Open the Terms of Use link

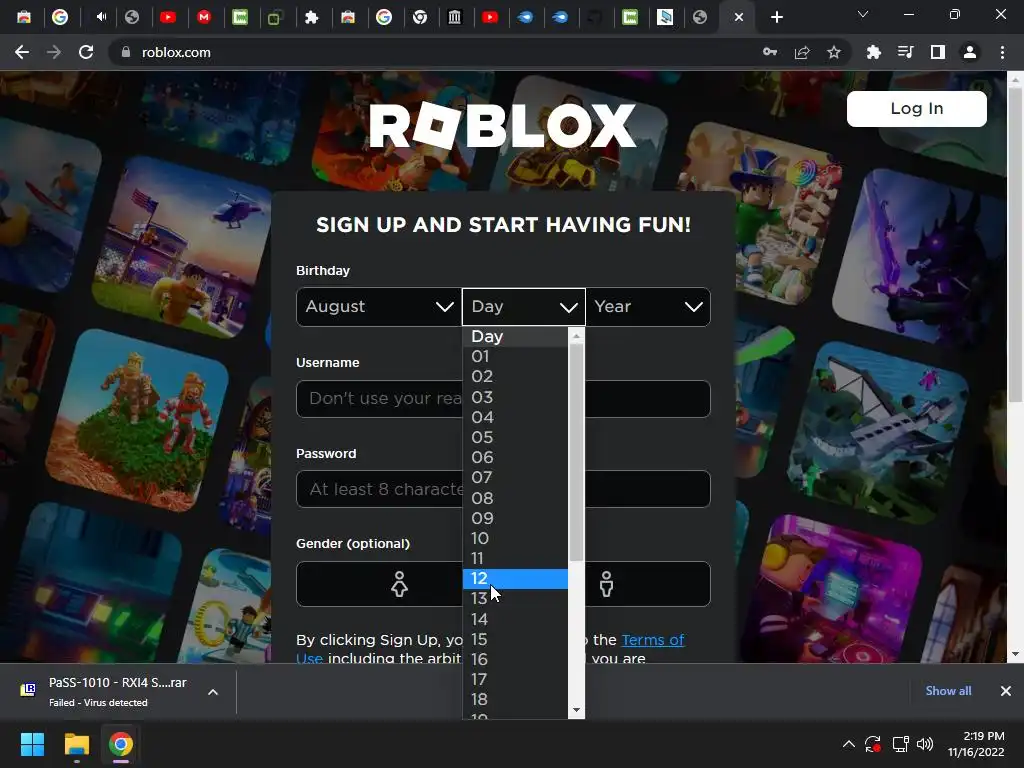point(652,640)
